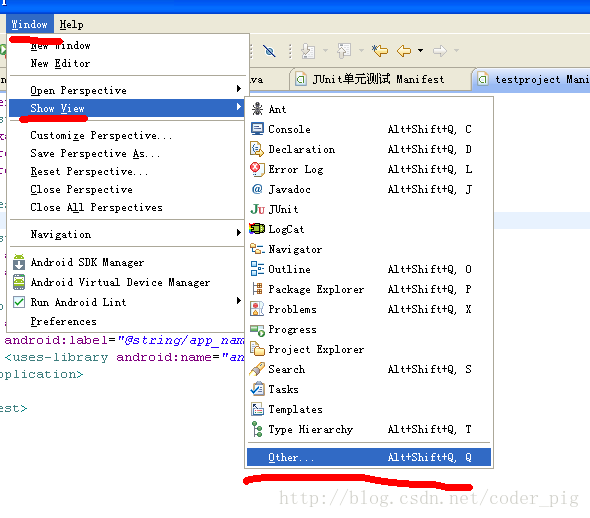
Task: Click the Last Edit Location toolbar arrow
Action: click(x=380, y=50)
